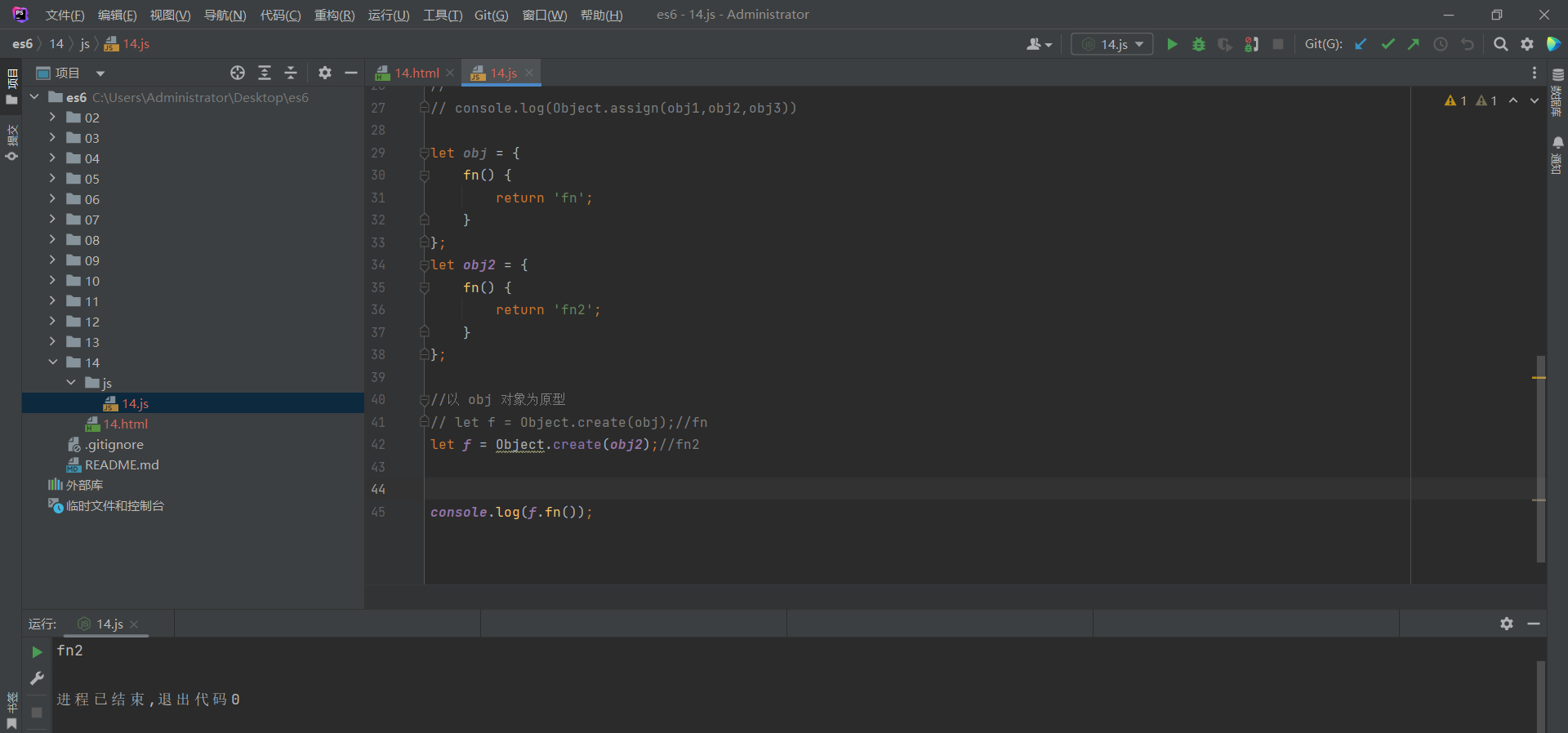This screenshot has height=733, width=1568.
Task: Expand all in project panel
Action: click(x=265, y=73)
